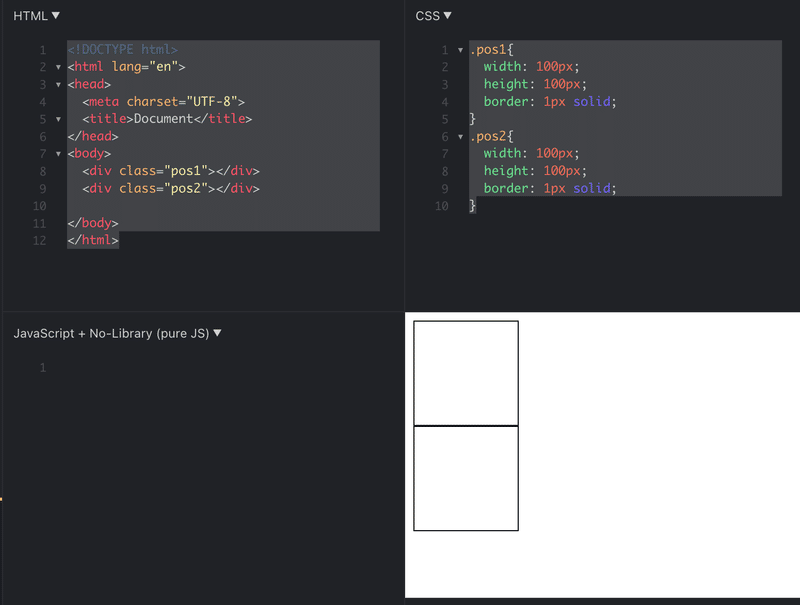
Task: Collapse the .pos2 rule fold arrow
Action: tap(460, 136)
